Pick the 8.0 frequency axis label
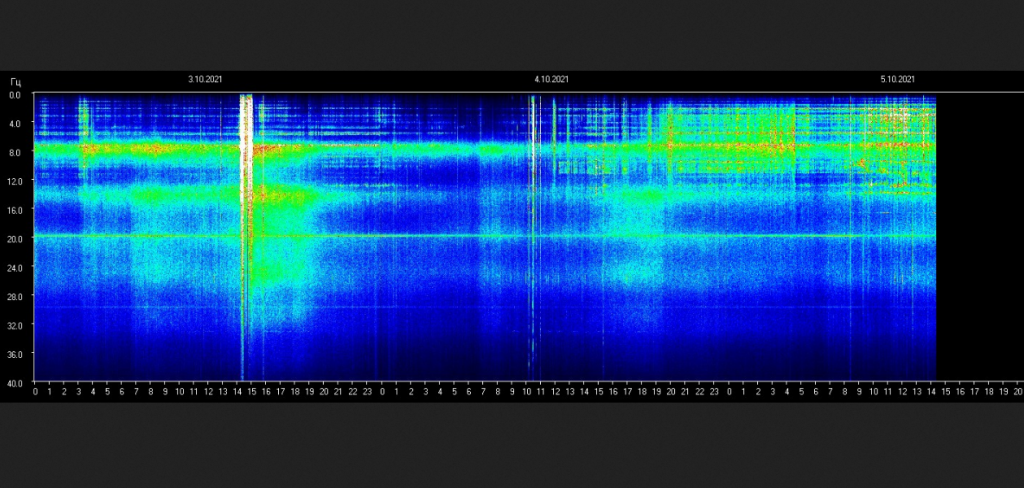1024x488 pixels. click(15, 152)
